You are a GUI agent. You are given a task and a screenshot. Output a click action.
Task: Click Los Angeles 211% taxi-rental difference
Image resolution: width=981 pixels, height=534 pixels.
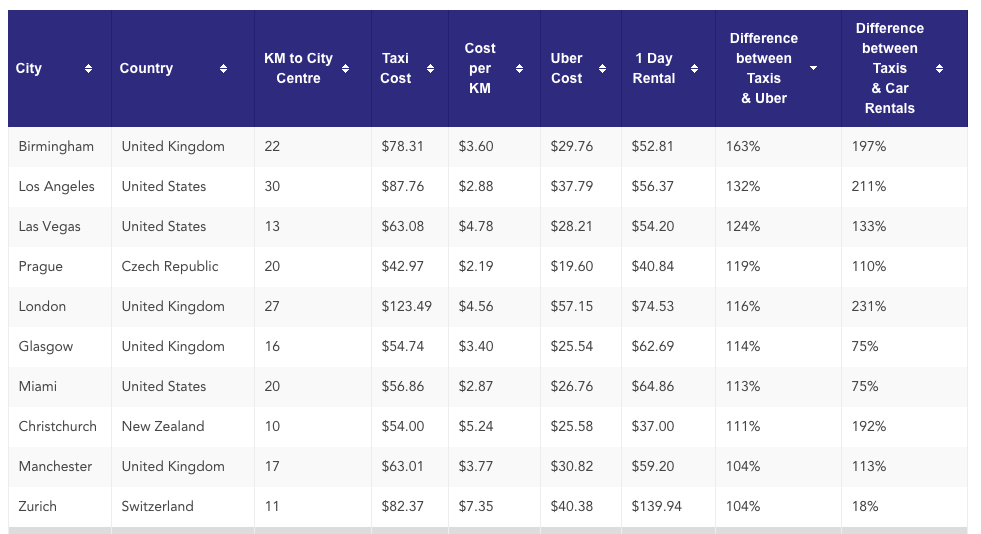(x=869, y=186)
